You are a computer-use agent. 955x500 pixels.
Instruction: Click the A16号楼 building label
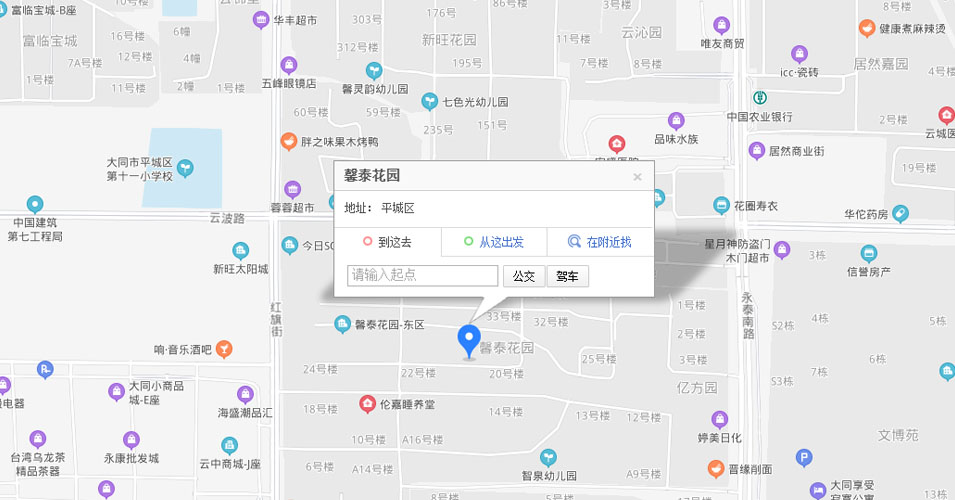pos(422,440)
